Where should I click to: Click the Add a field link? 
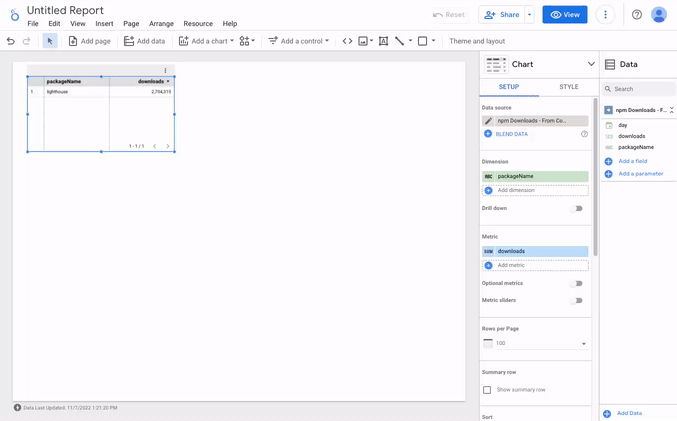click(x=632, y=161)
